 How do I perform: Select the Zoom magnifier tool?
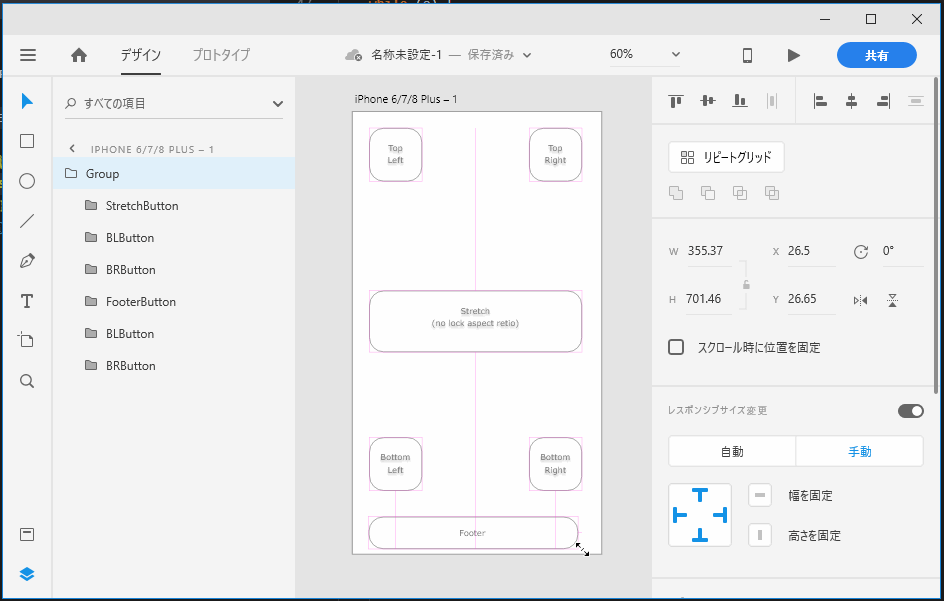pyautogui.click(x=26, y=380)
